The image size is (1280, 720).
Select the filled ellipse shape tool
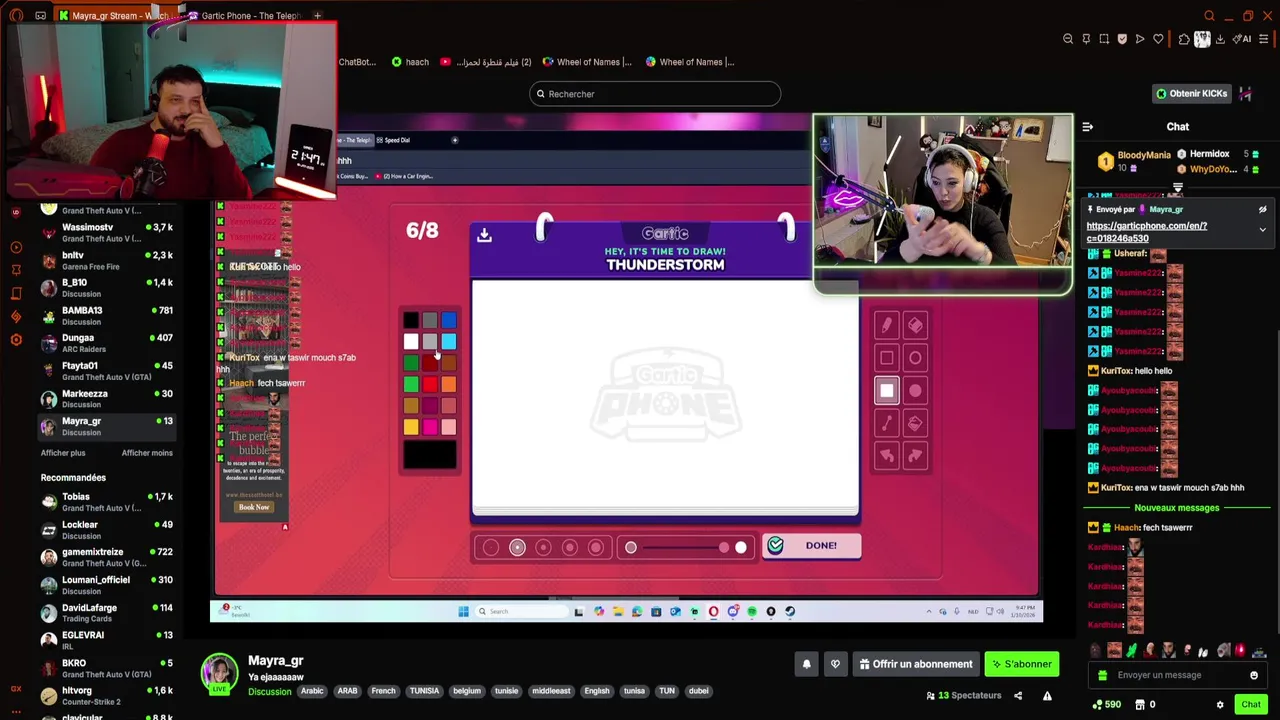tap(915, 390)
